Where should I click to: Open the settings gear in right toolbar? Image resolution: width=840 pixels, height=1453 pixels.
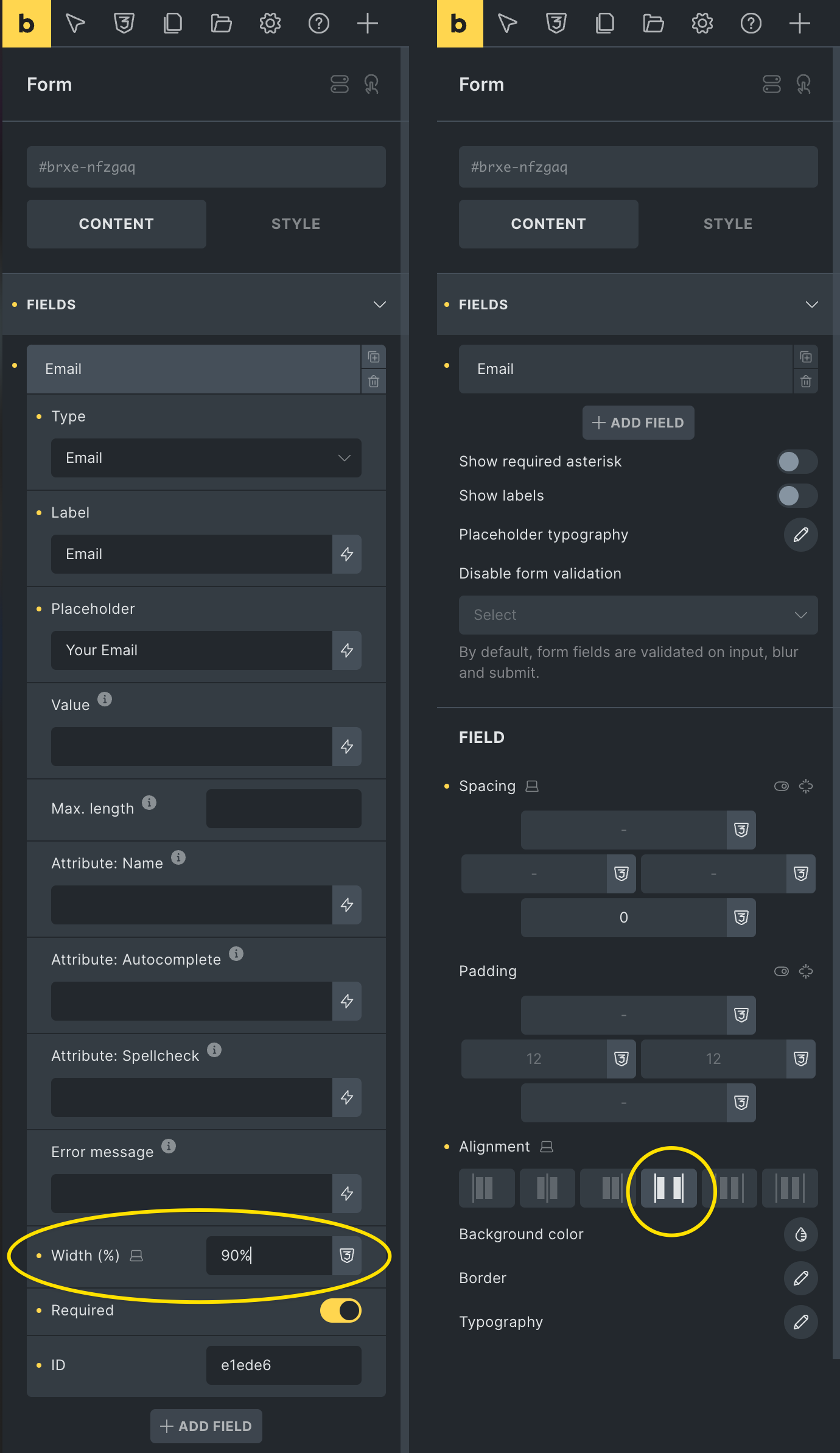[702, 24]
